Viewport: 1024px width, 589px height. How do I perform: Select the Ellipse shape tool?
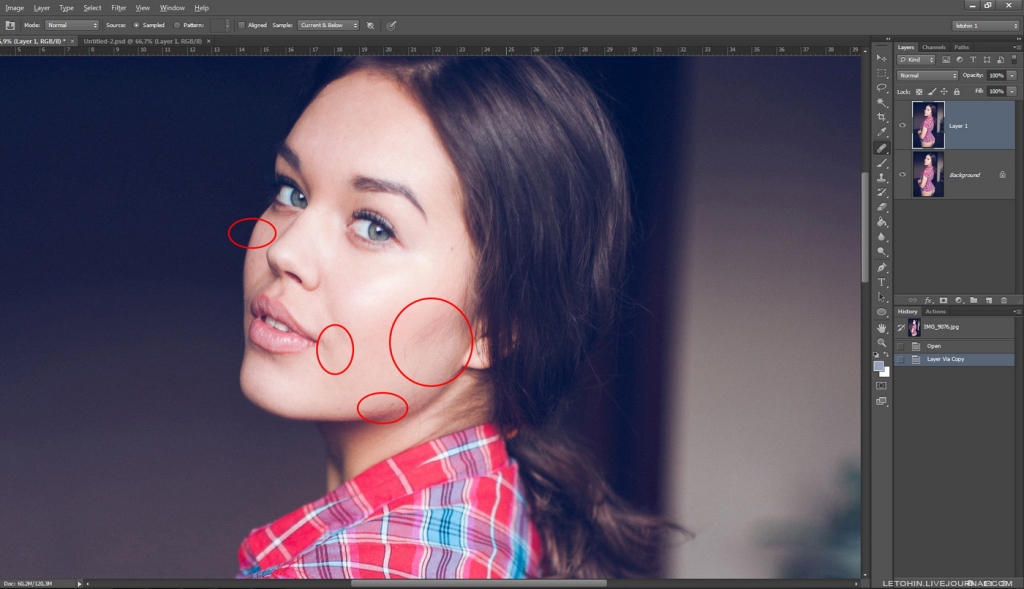click(x=882, y=313)
